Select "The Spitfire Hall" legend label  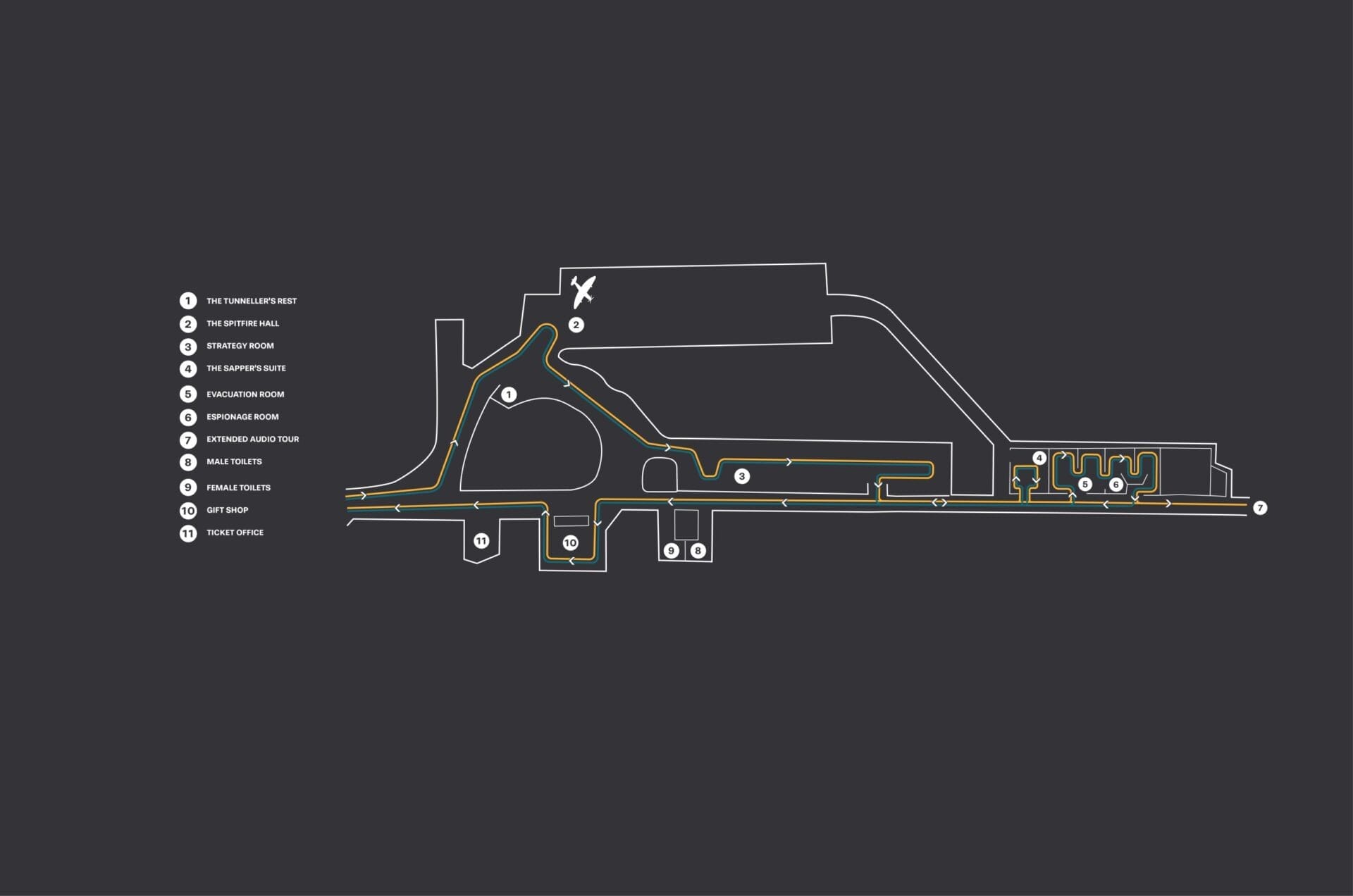[242, 323]
